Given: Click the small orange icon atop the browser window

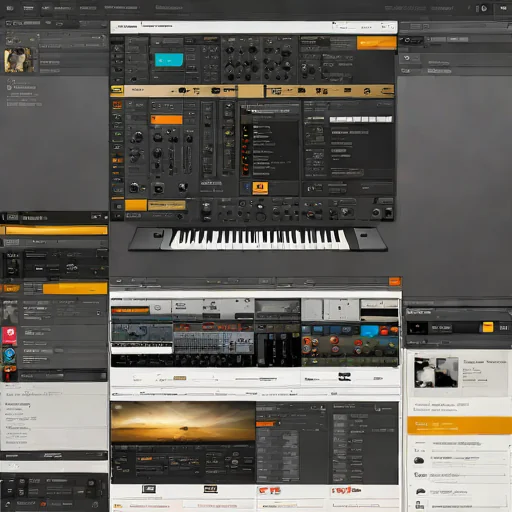Looking at the screenshot, I should tap(395, 282).
